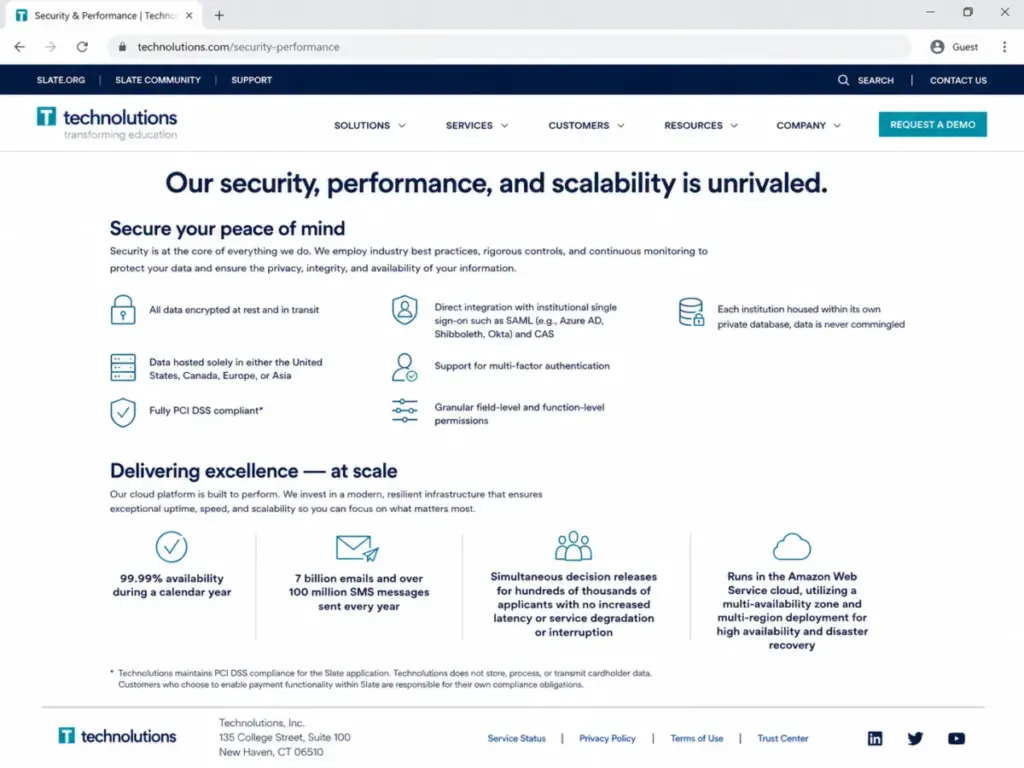Click the email envelope paper-plane icon
This screenshot has width=1024, height=768.
tap(357, 548)
